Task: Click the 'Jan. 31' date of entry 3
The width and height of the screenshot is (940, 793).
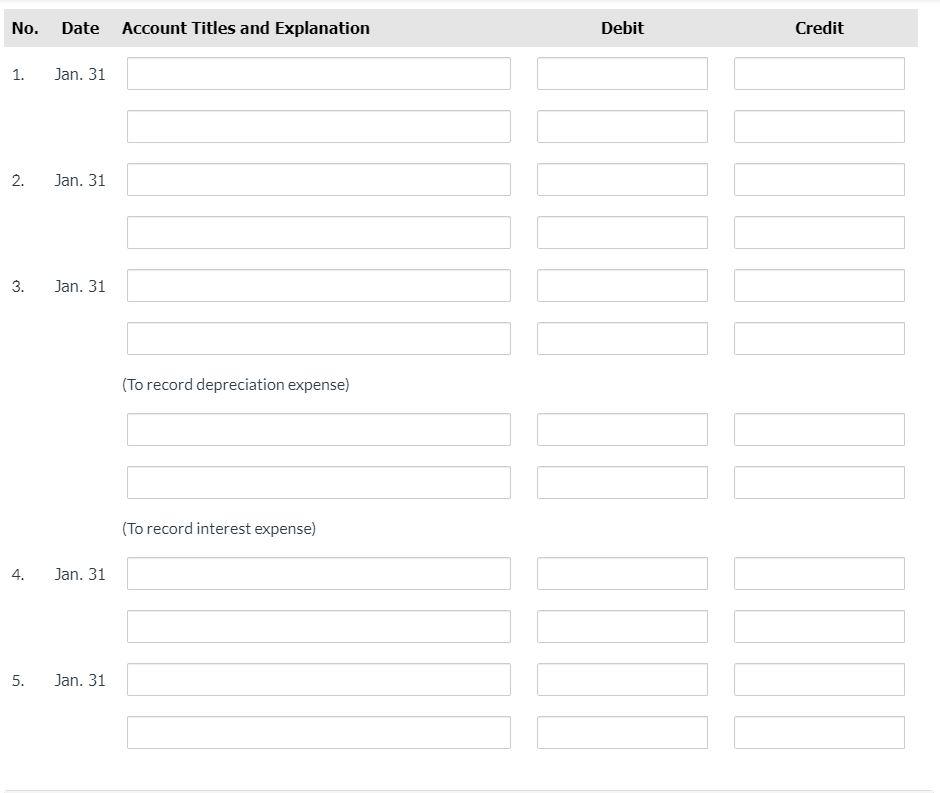Action: (x=80, y=287)
